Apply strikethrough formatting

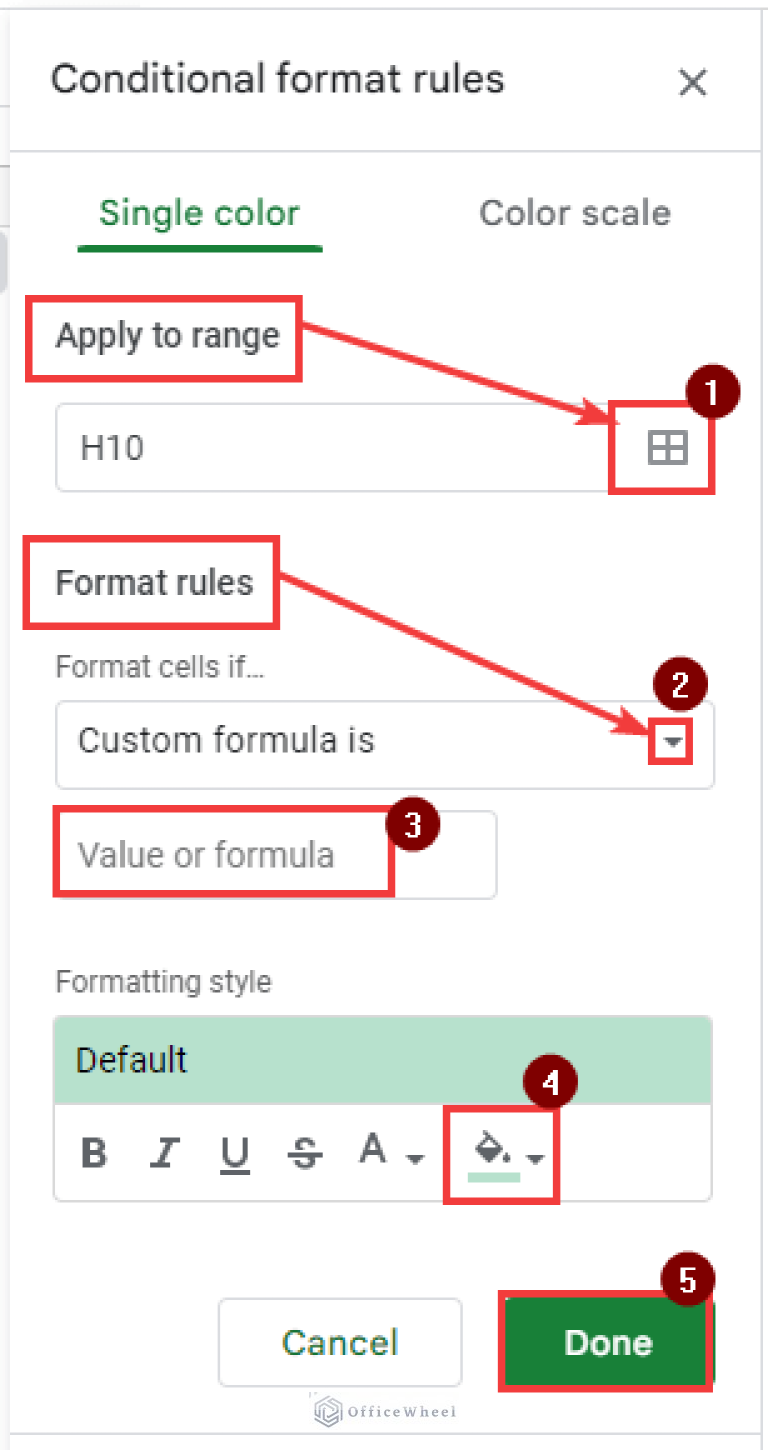(x=304, y=1152)
